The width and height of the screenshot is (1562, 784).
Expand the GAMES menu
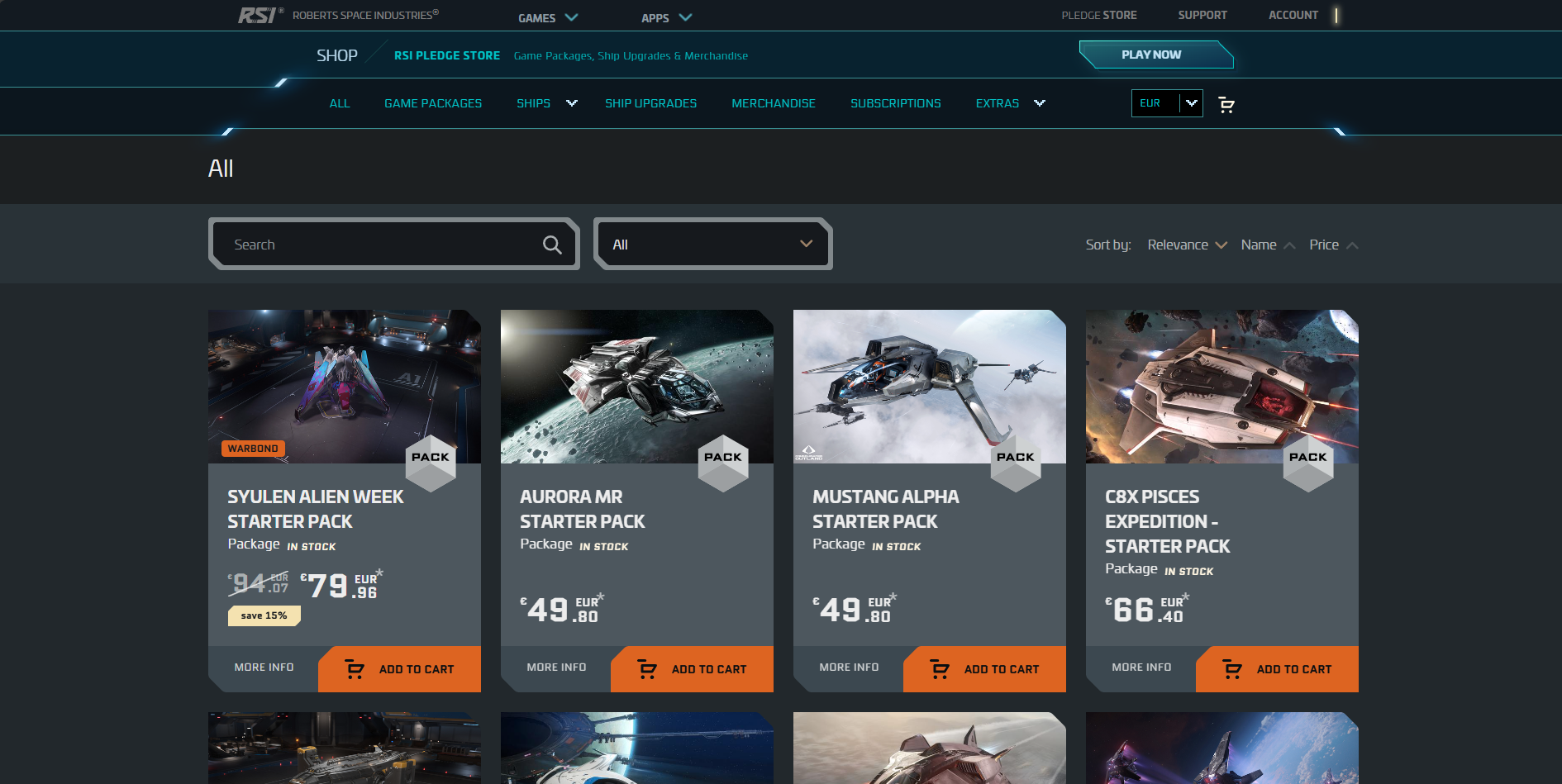pyautogui.click(x=547, y=17)
